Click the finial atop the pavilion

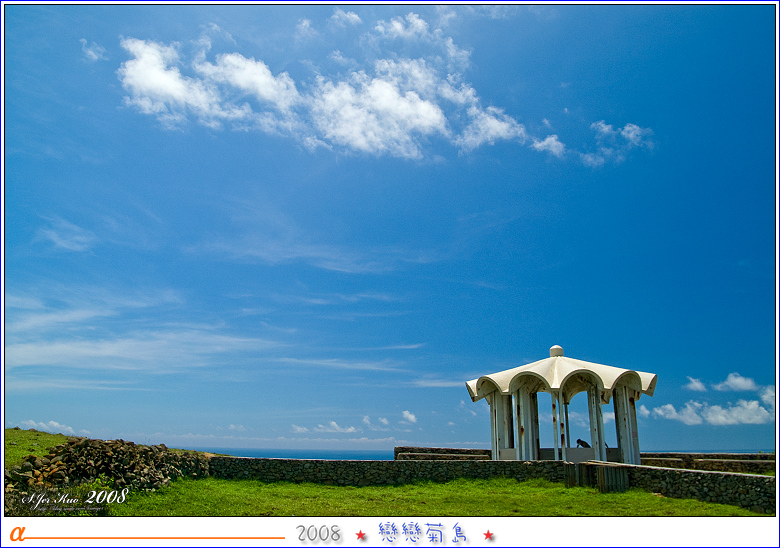coord(556,351)
